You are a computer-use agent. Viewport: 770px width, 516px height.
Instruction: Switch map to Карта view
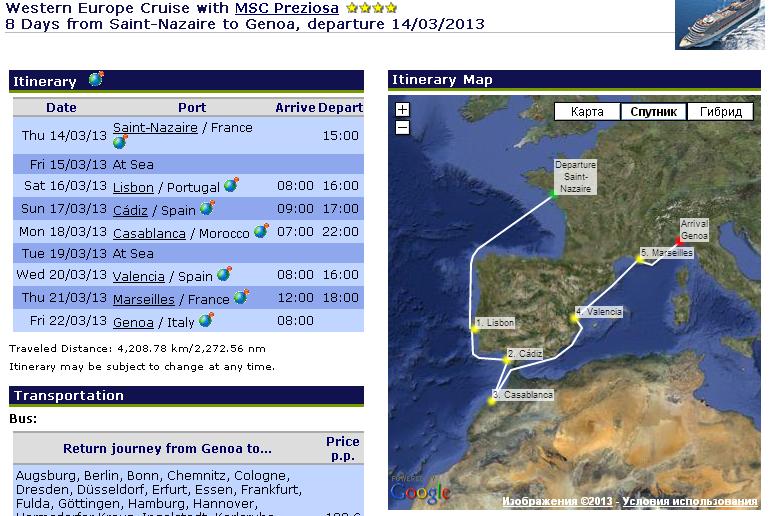(x=587, y=112)
